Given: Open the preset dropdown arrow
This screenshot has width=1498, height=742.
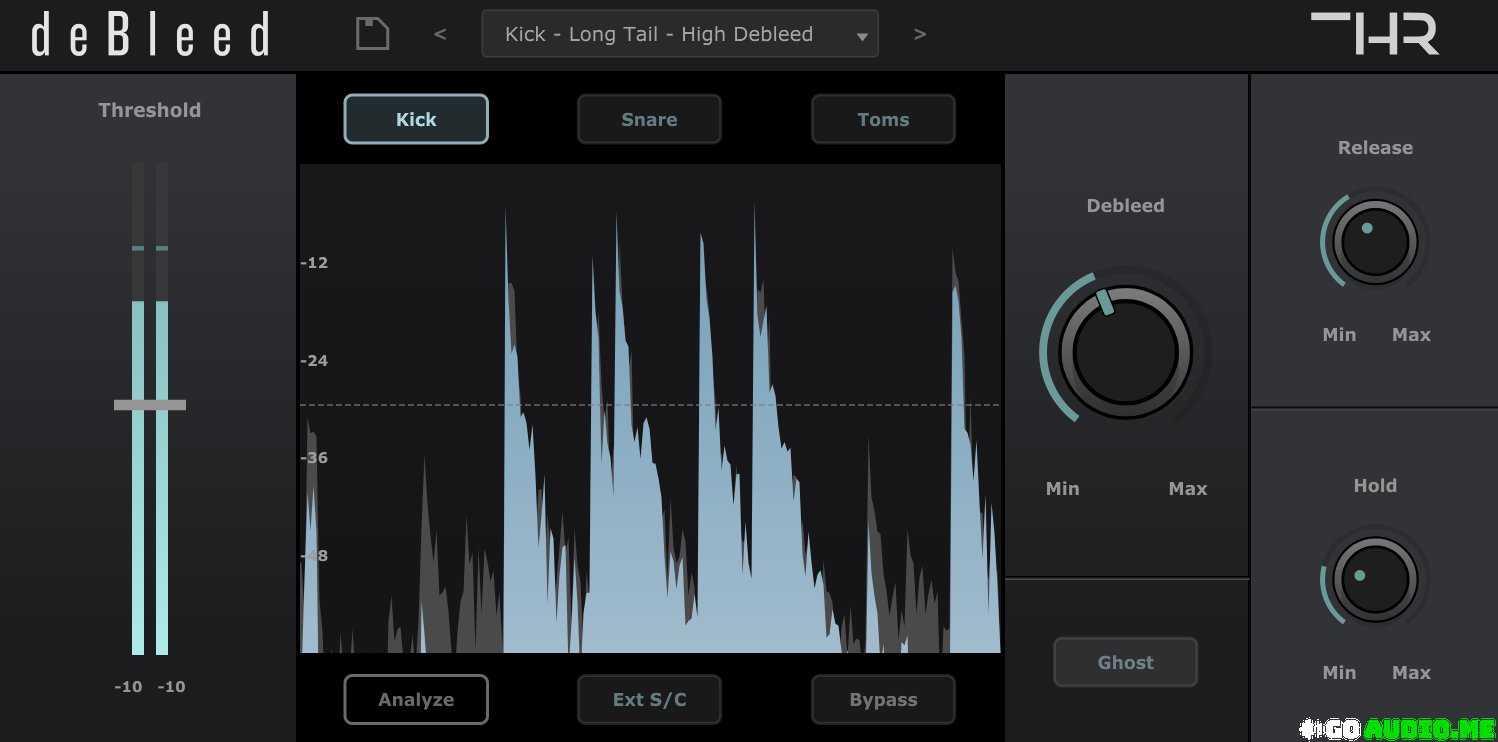Looking at the screenshot, I should click(862, 38).
